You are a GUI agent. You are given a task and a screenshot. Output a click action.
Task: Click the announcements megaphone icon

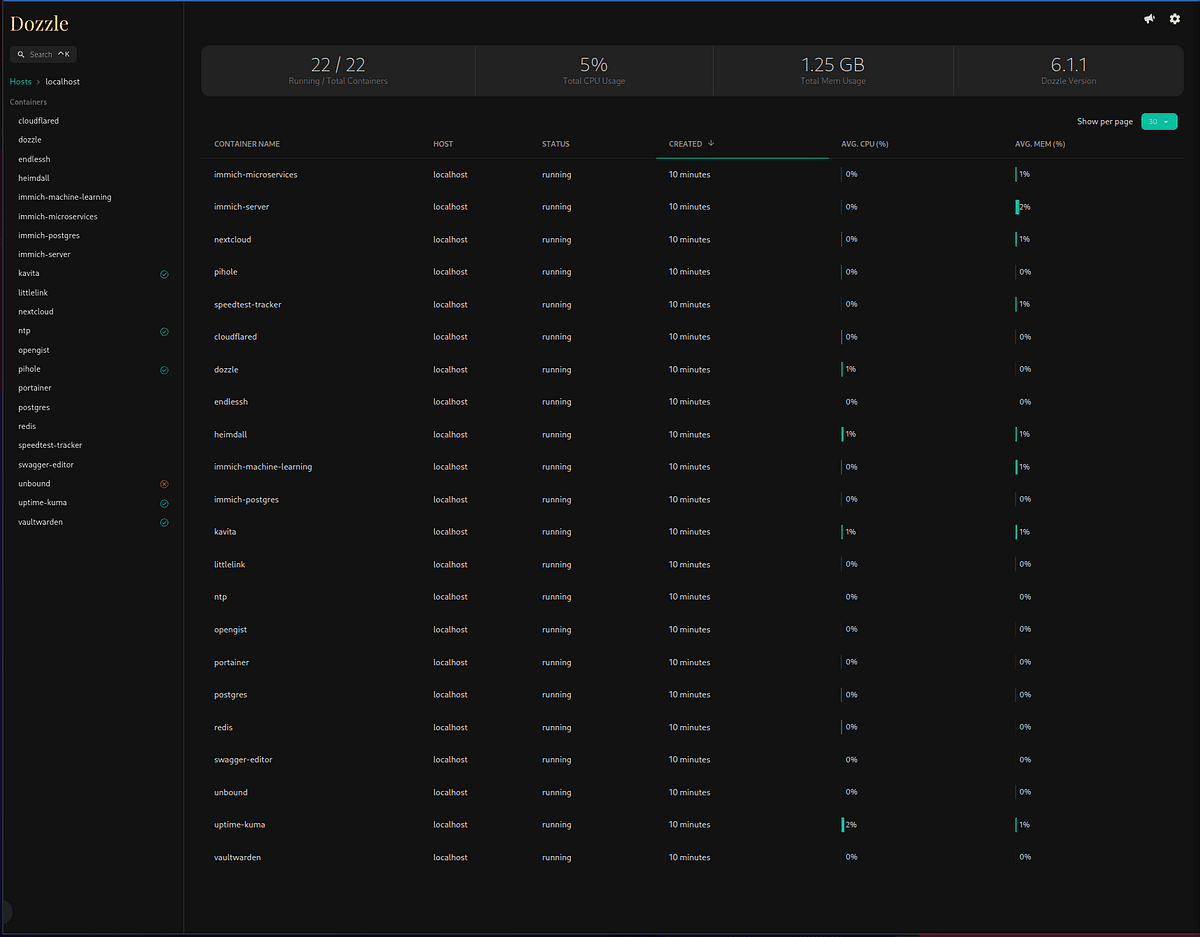pos(1150,19)
